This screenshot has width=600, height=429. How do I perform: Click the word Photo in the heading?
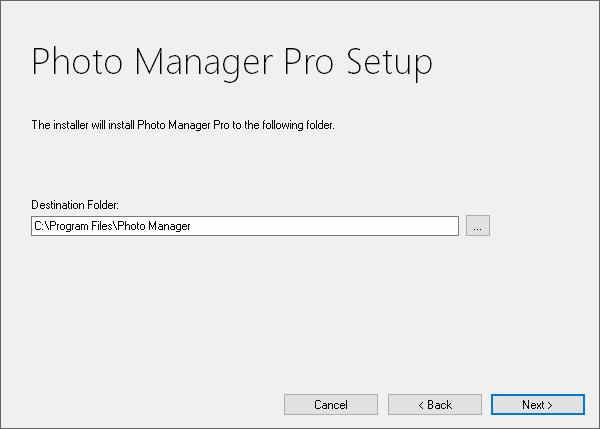coord(77,61)
